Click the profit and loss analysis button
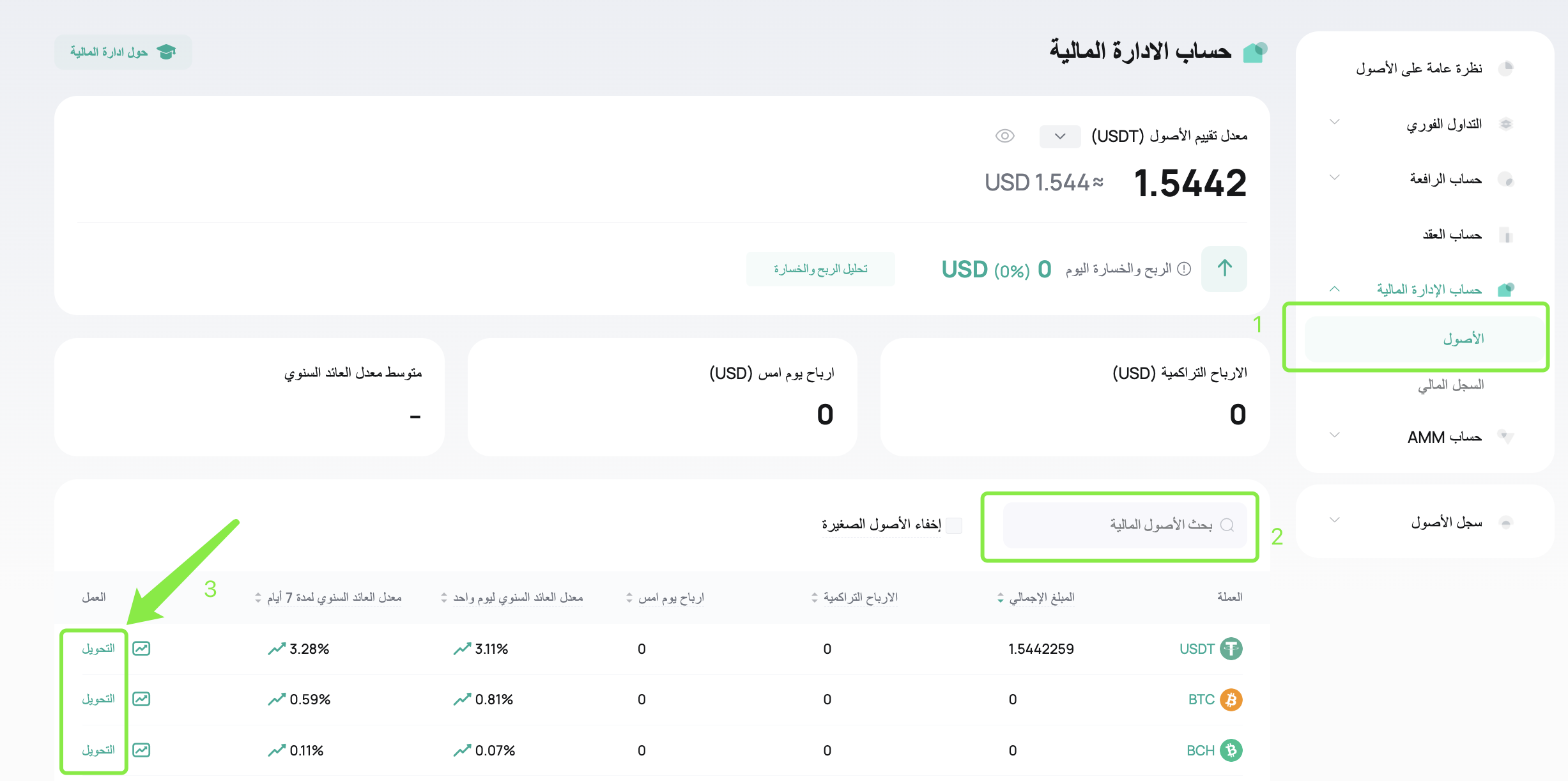 820,269
